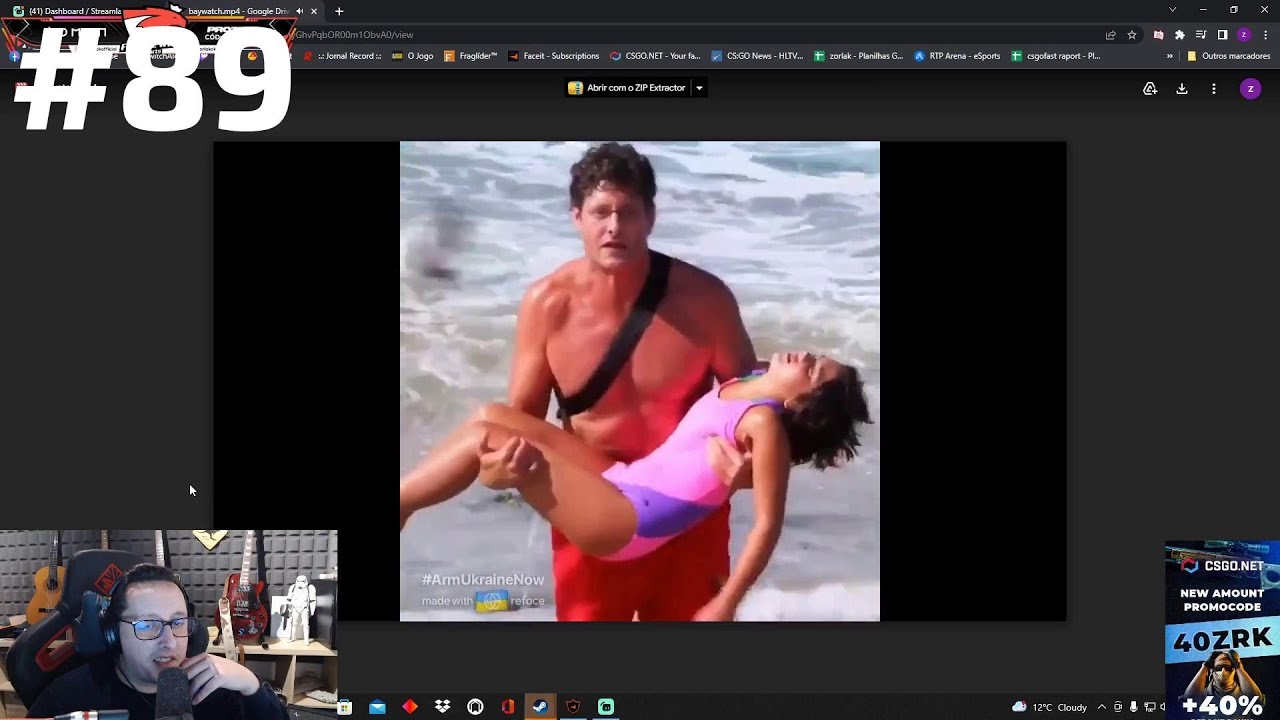Mute the baywatch.mp4 tab audio

pos(299,11)
